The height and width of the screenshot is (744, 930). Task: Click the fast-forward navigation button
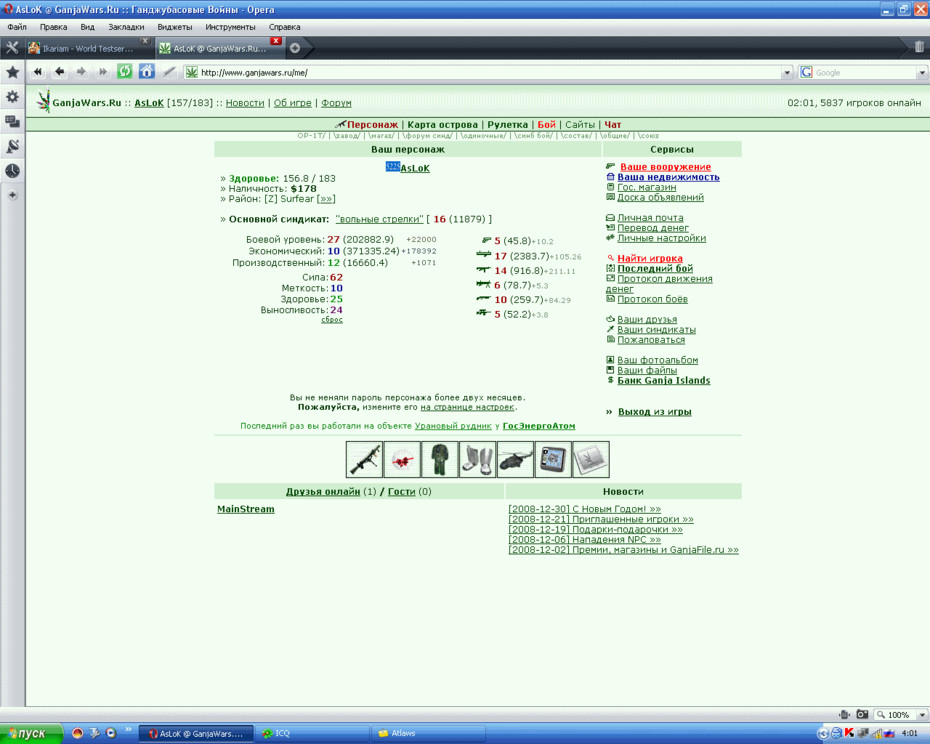coord(103,72)
